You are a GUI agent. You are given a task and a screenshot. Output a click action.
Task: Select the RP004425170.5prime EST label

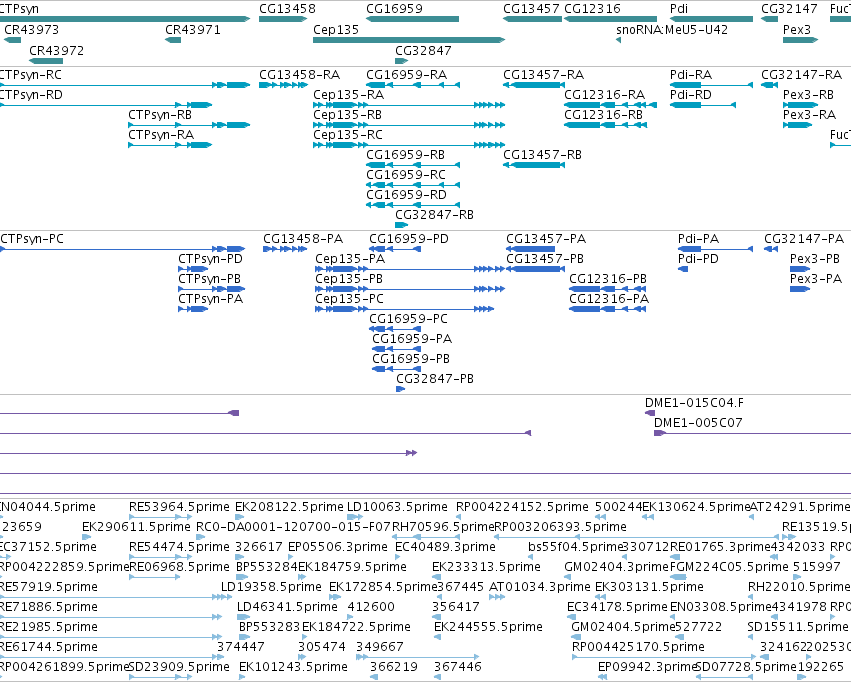pyautogui.click(x=638, y=647)
